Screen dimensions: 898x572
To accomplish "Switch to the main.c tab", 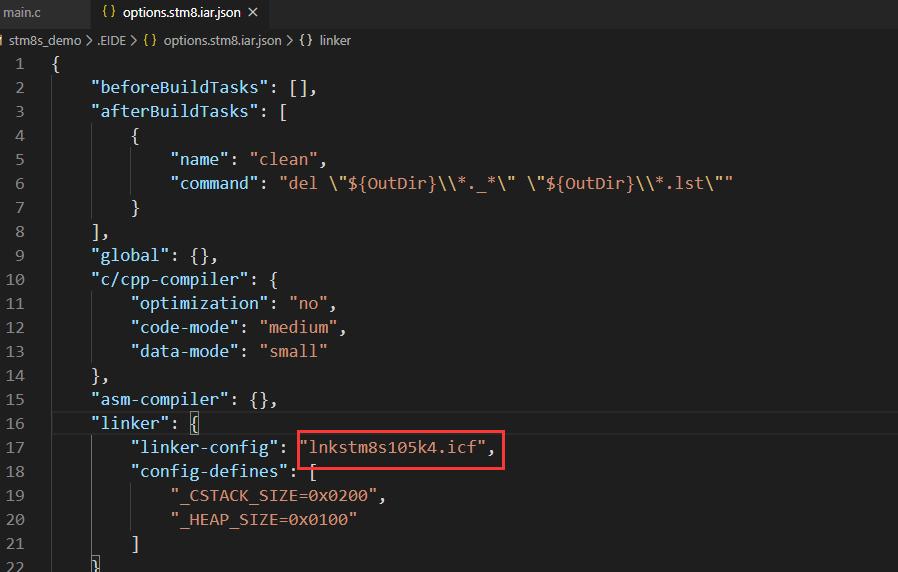I will [x=22, y=13].
